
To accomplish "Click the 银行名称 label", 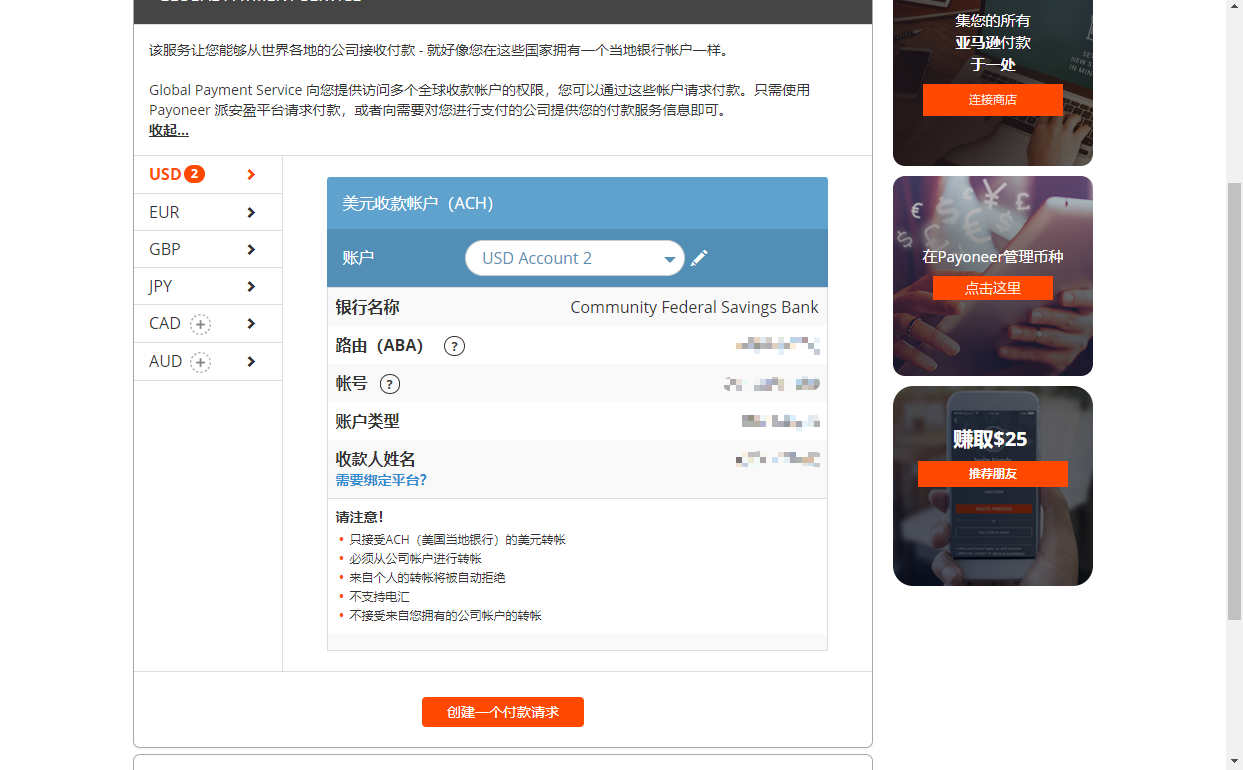I will tap(367, 307).
